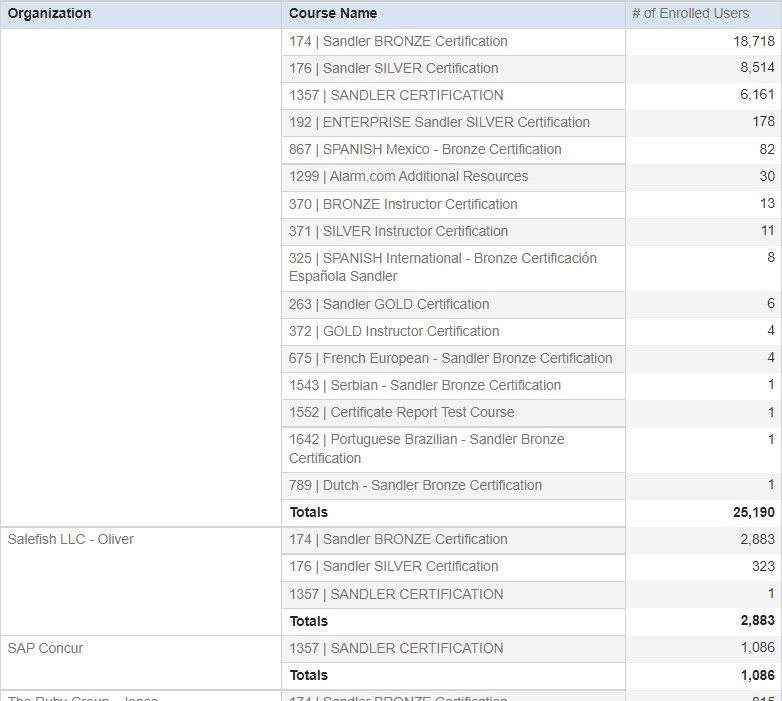Click the enrolled users value 323

764,566
